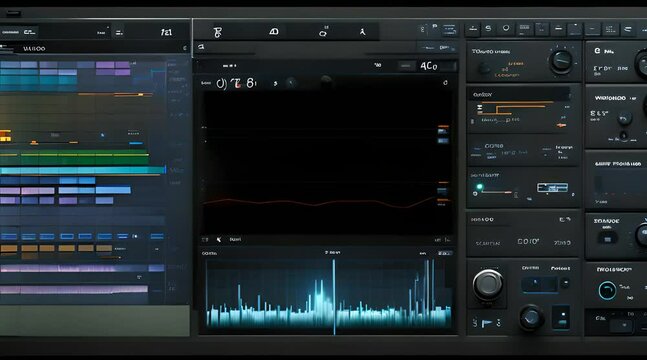The image size is (647, 360).
Task: Select the D-shaped icon in the center toolbar
Action: (274, 32)
